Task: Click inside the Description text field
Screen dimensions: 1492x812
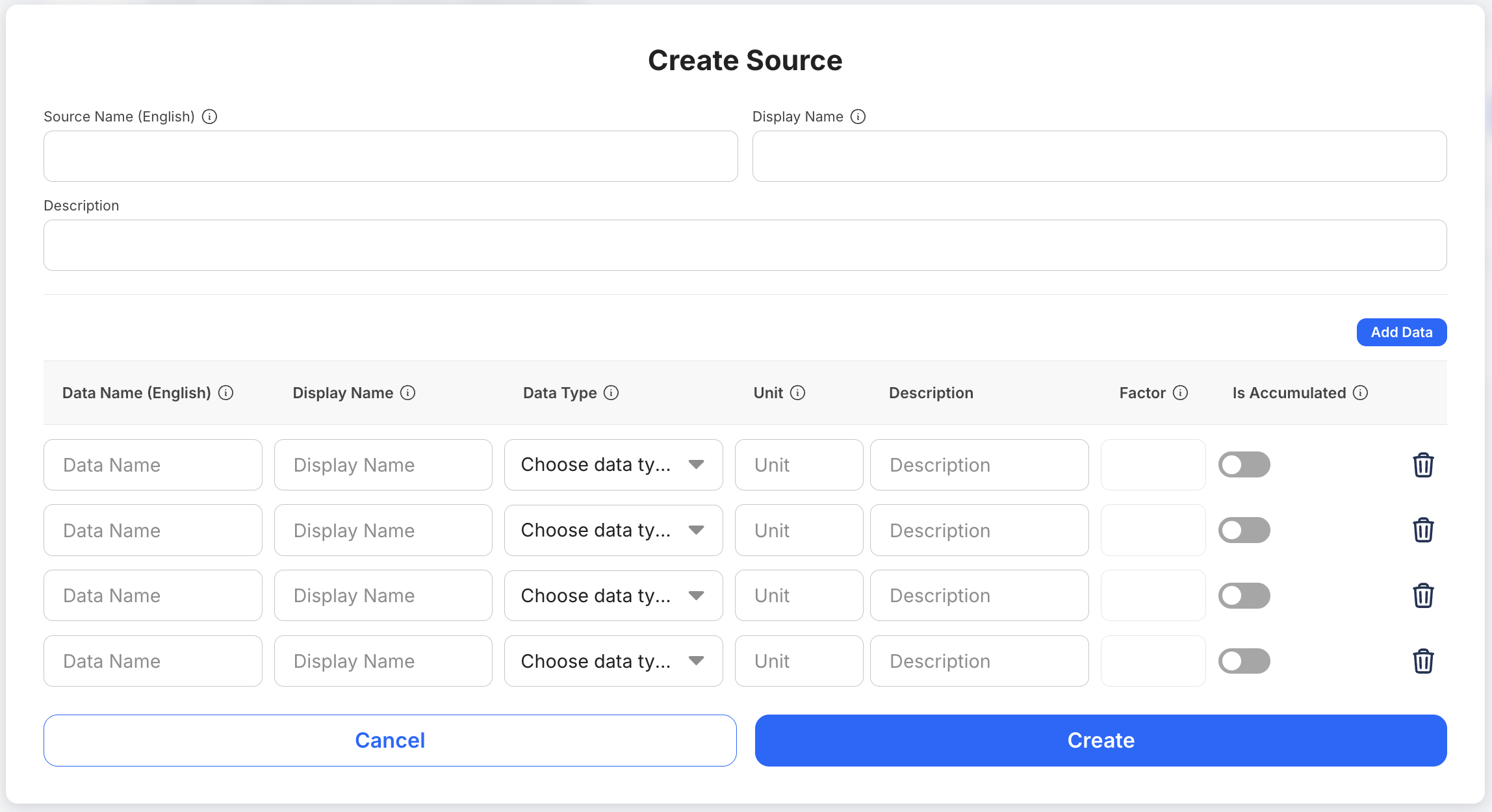Action: click(745, 245)
